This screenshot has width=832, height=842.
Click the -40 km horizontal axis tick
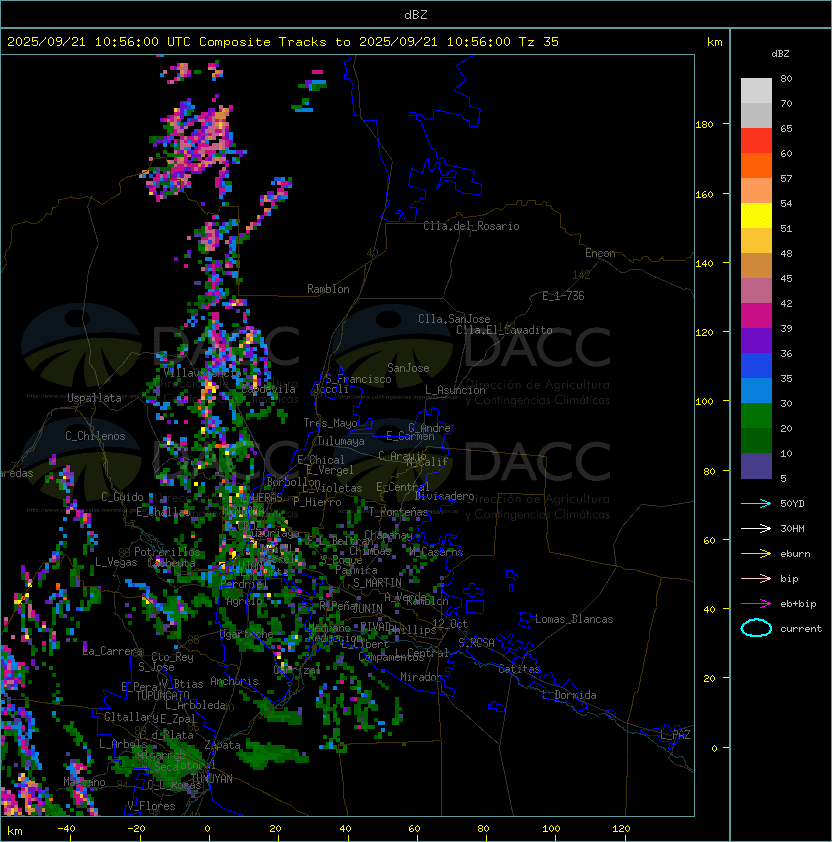[x=66, y=829]
